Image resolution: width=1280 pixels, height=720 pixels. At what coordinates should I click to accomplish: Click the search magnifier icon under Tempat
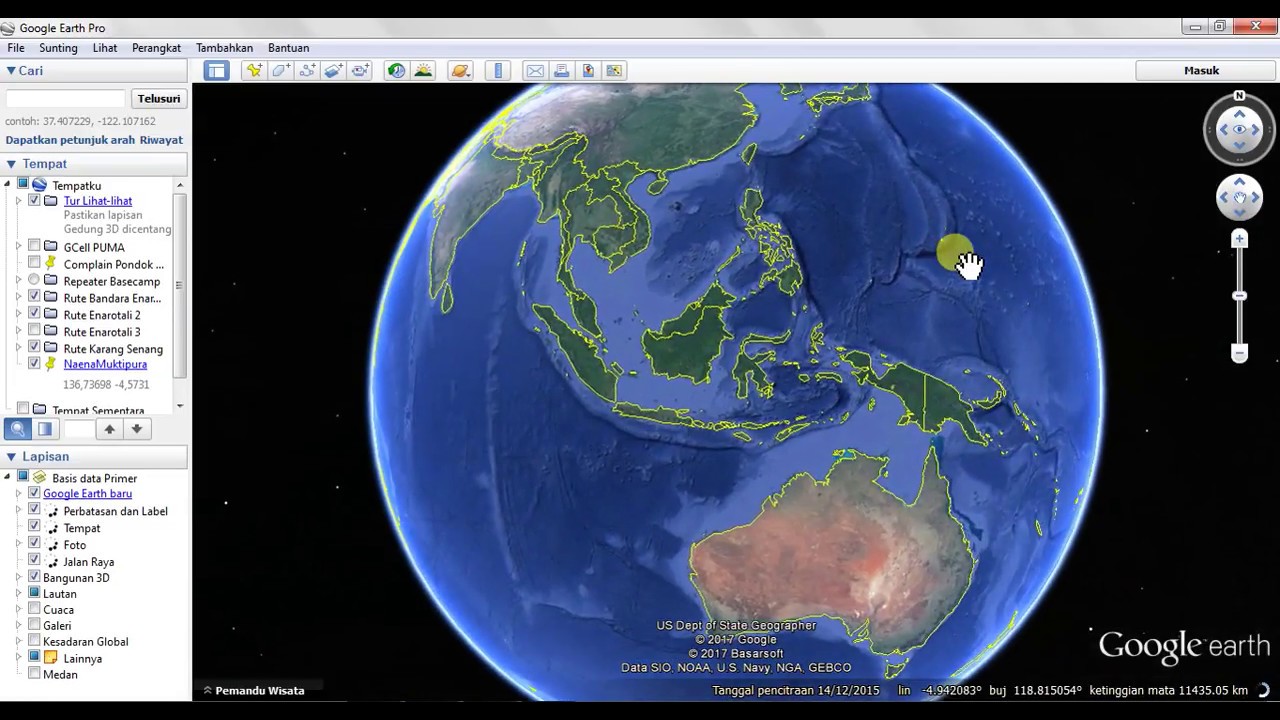tap(17, 429)
